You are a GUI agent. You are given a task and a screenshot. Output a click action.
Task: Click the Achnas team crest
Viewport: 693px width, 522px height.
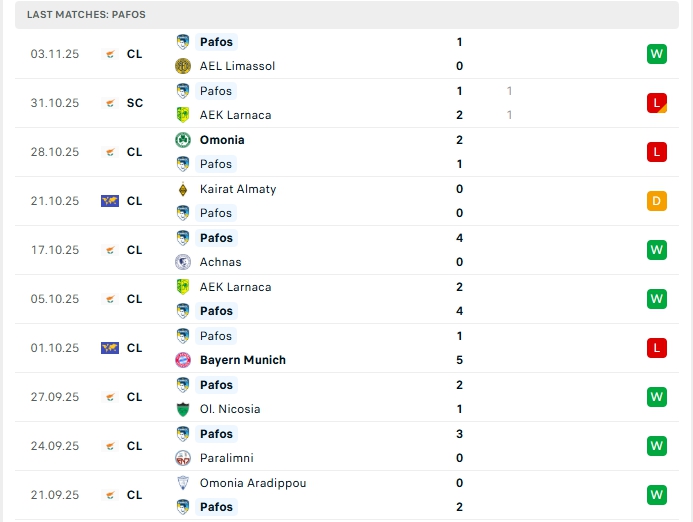[x=183, y=262]
